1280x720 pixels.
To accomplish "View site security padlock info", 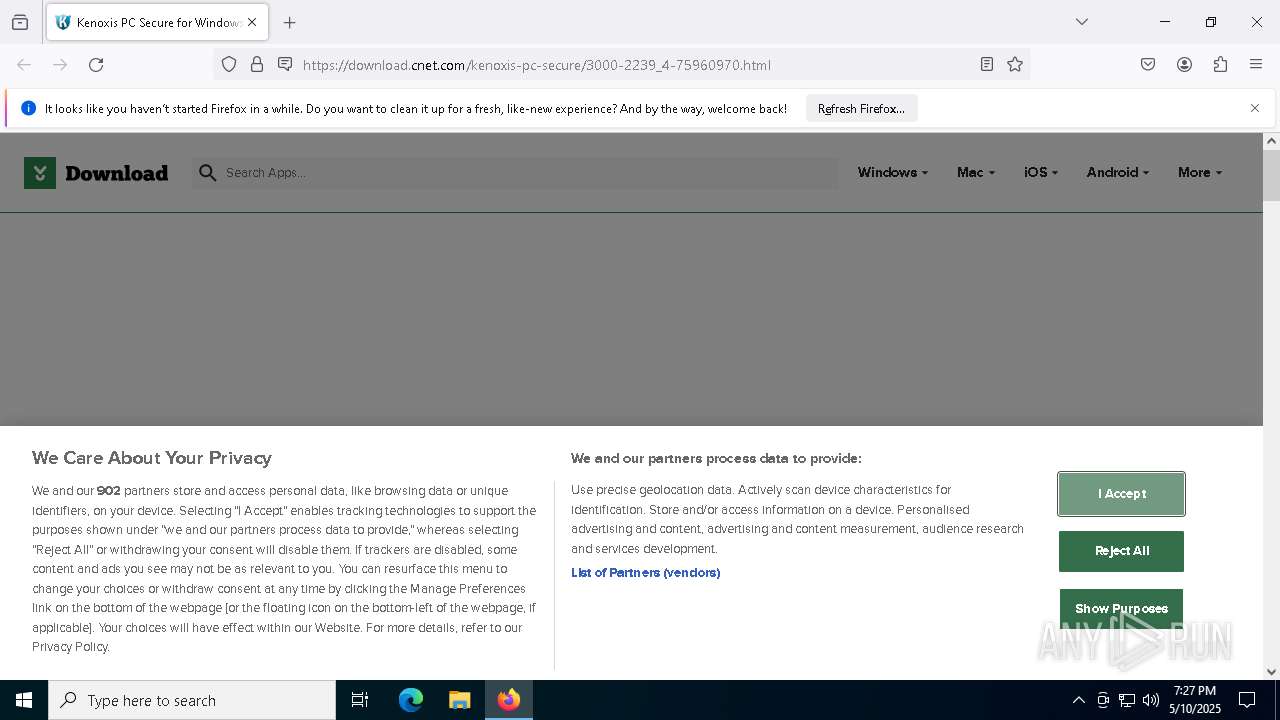I will pos(257,65).
